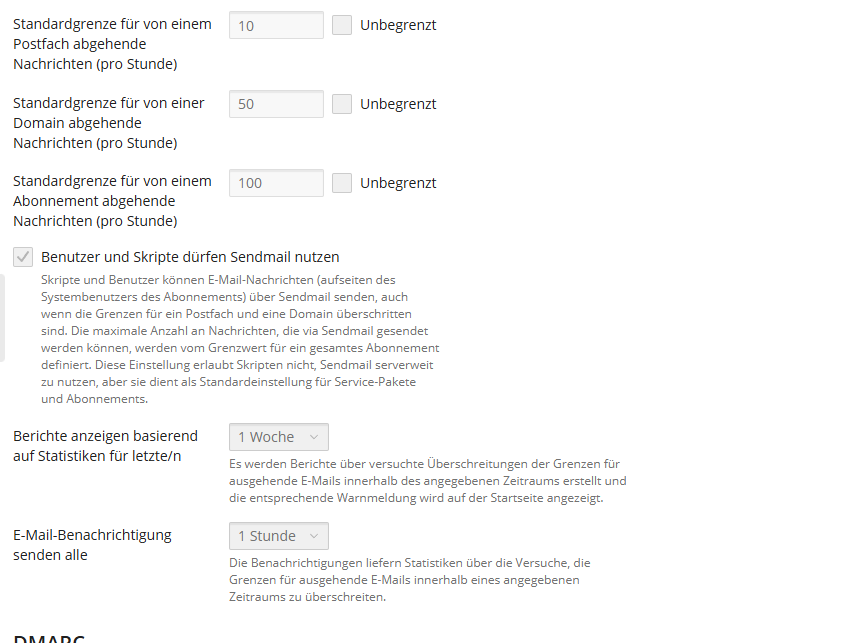Select the subscription limit field showing 100
This screenshot has height=643, width=851.
pos(276,183)
